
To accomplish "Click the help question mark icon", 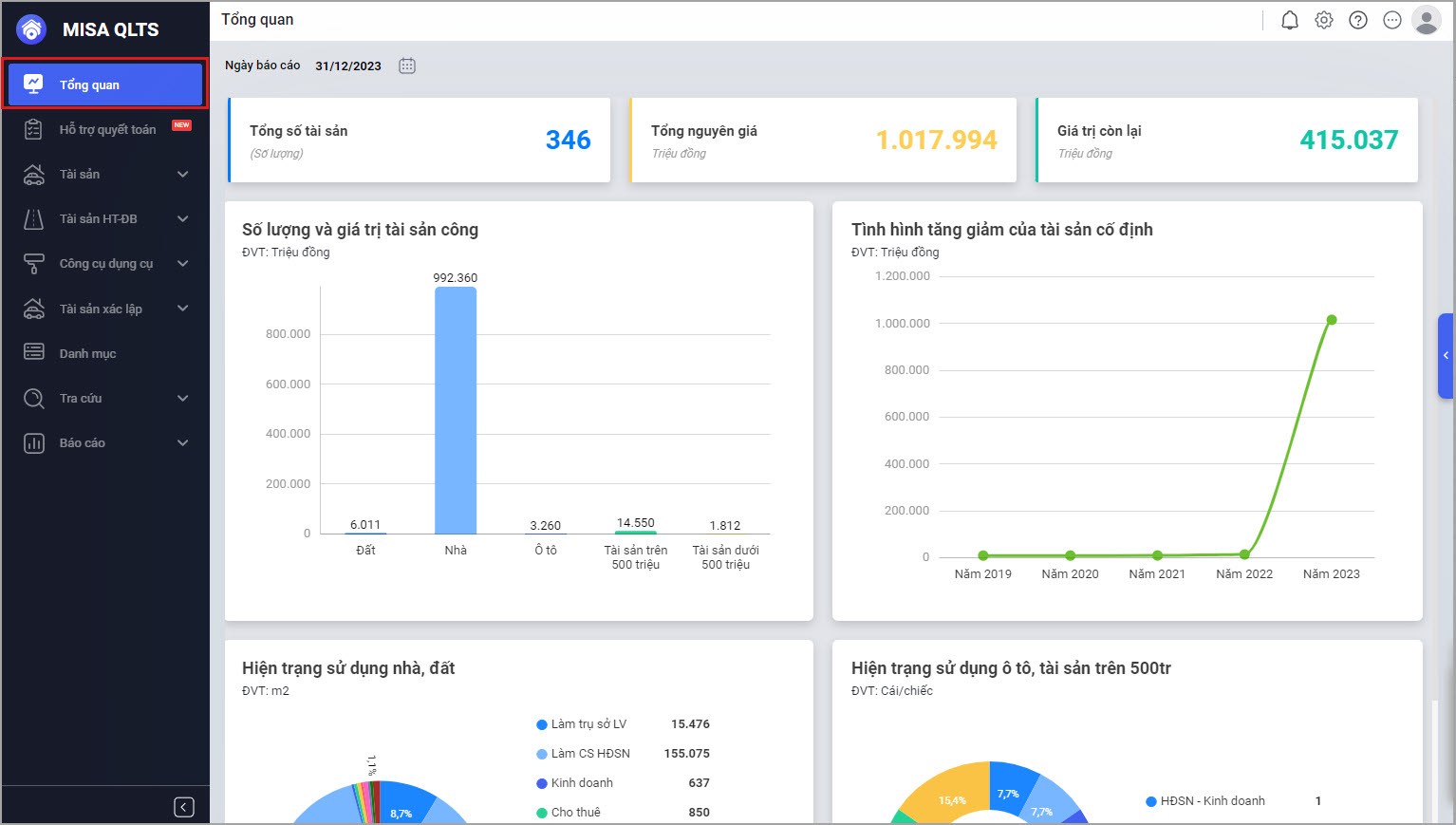I will (1357, 20).
